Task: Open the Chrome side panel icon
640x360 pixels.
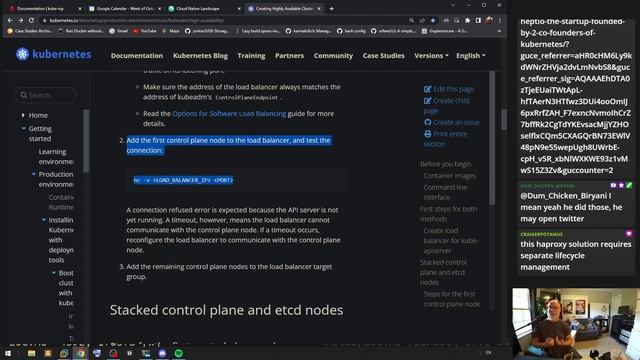Action: point(478,20)
